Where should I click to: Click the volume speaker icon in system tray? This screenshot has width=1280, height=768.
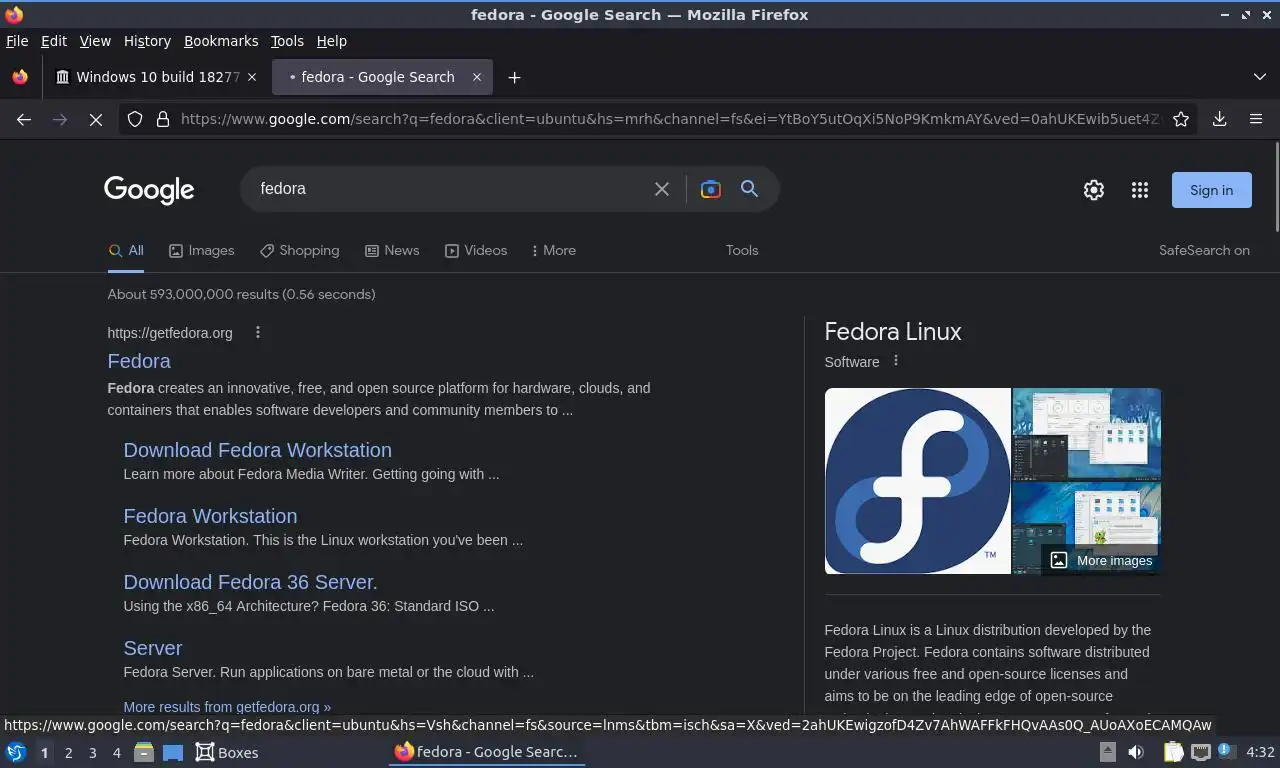coord(1136,752)
